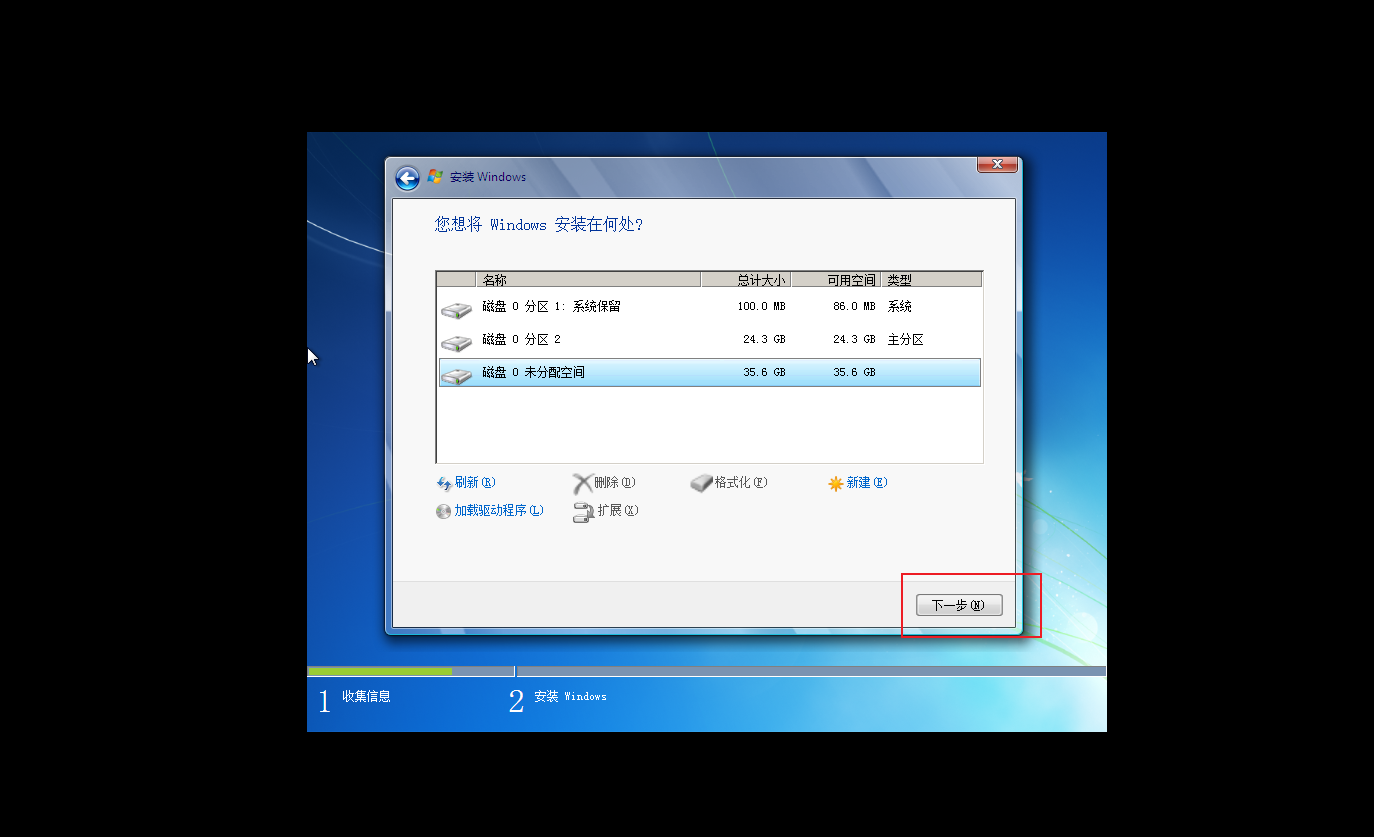This screenshot has width=1374, height=837.
Task: Click drive icon for 磁盘 0 未分配空间
Action: (x=457, y=375)
